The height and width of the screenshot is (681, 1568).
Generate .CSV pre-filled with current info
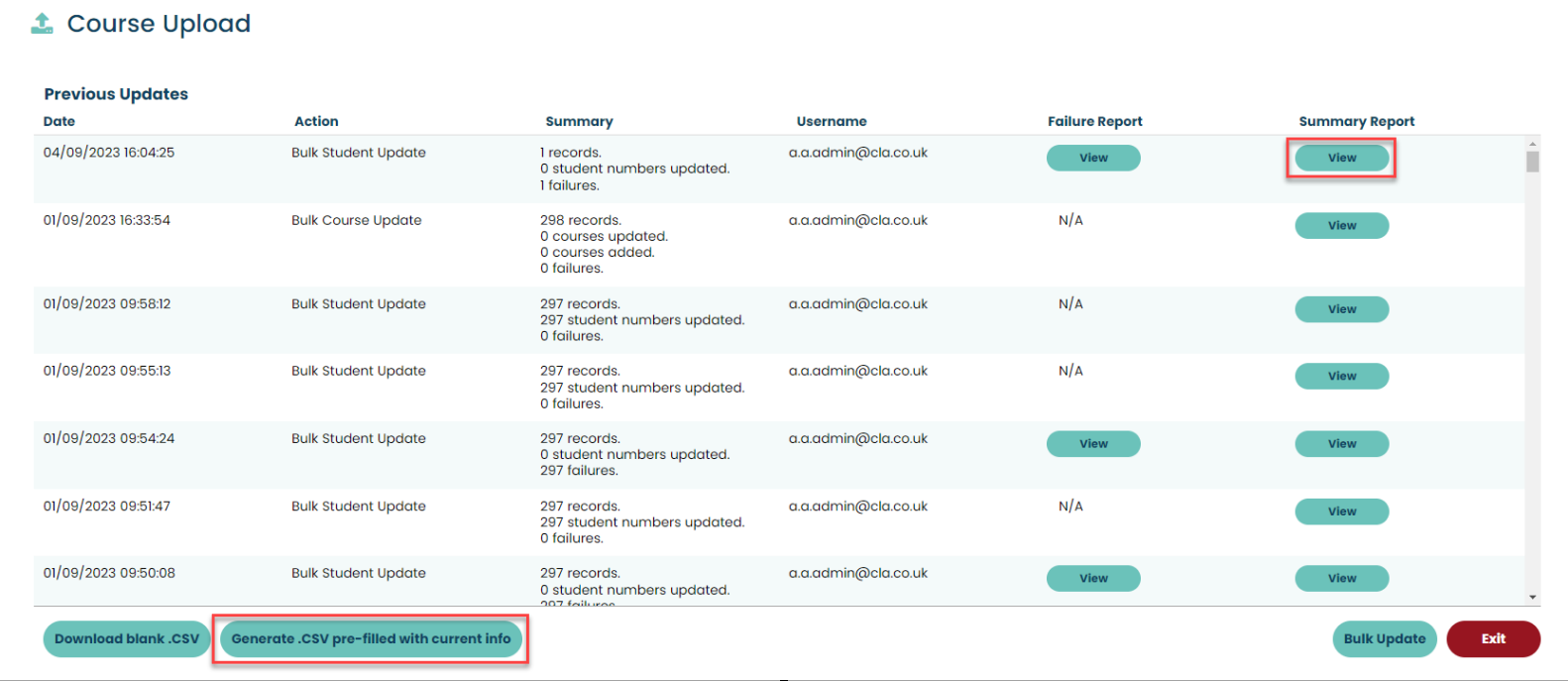pos(371,639)
